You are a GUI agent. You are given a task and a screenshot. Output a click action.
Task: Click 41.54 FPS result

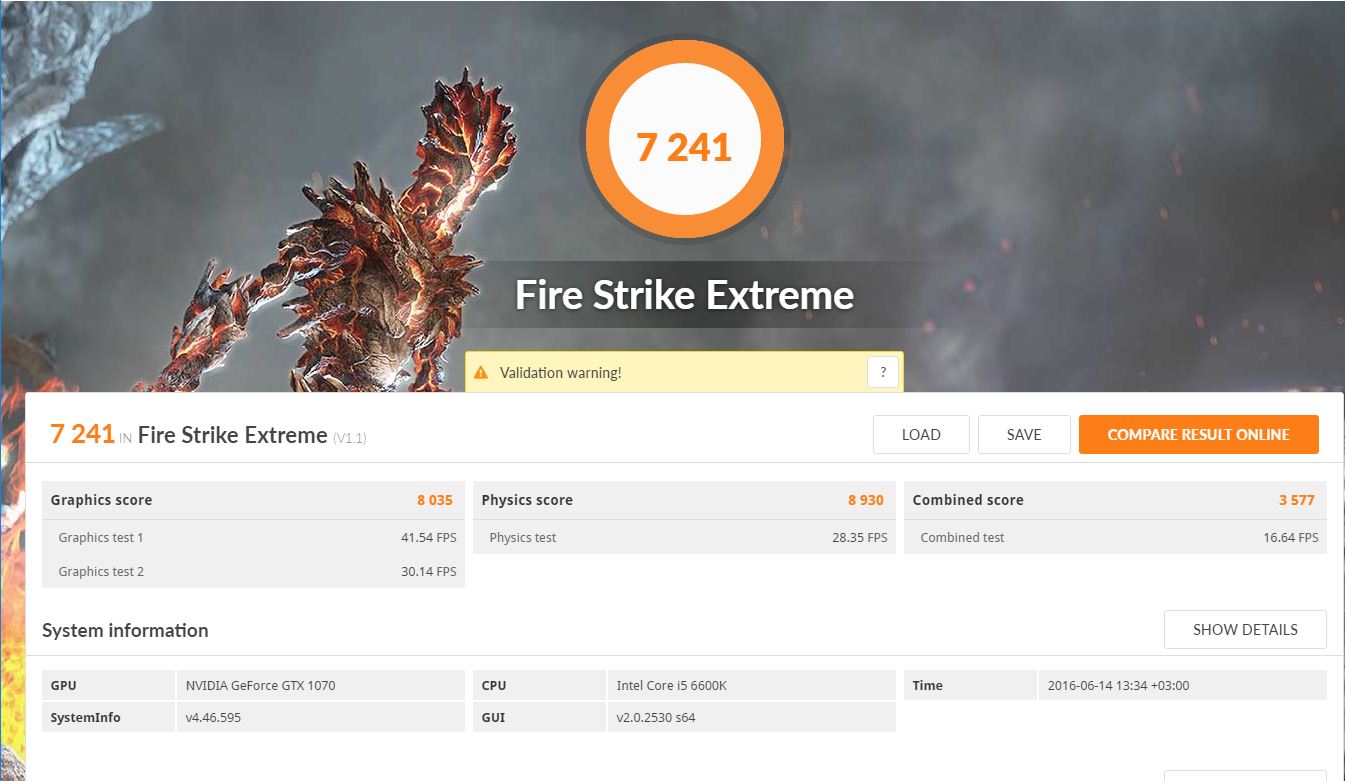[x=428, y=537]
